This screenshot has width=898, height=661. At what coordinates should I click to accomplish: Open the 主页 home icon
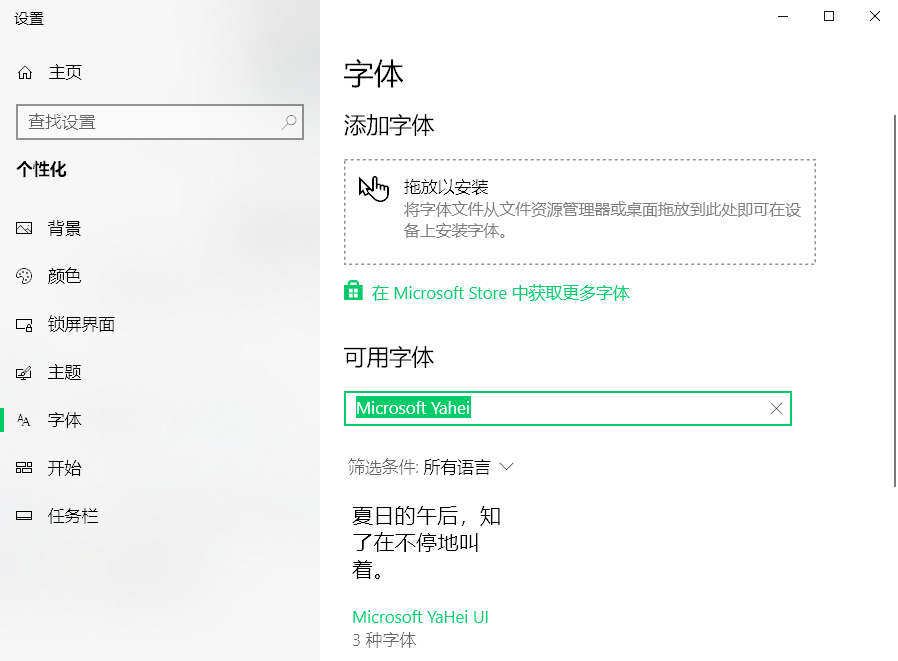click(x=25, y=72)
